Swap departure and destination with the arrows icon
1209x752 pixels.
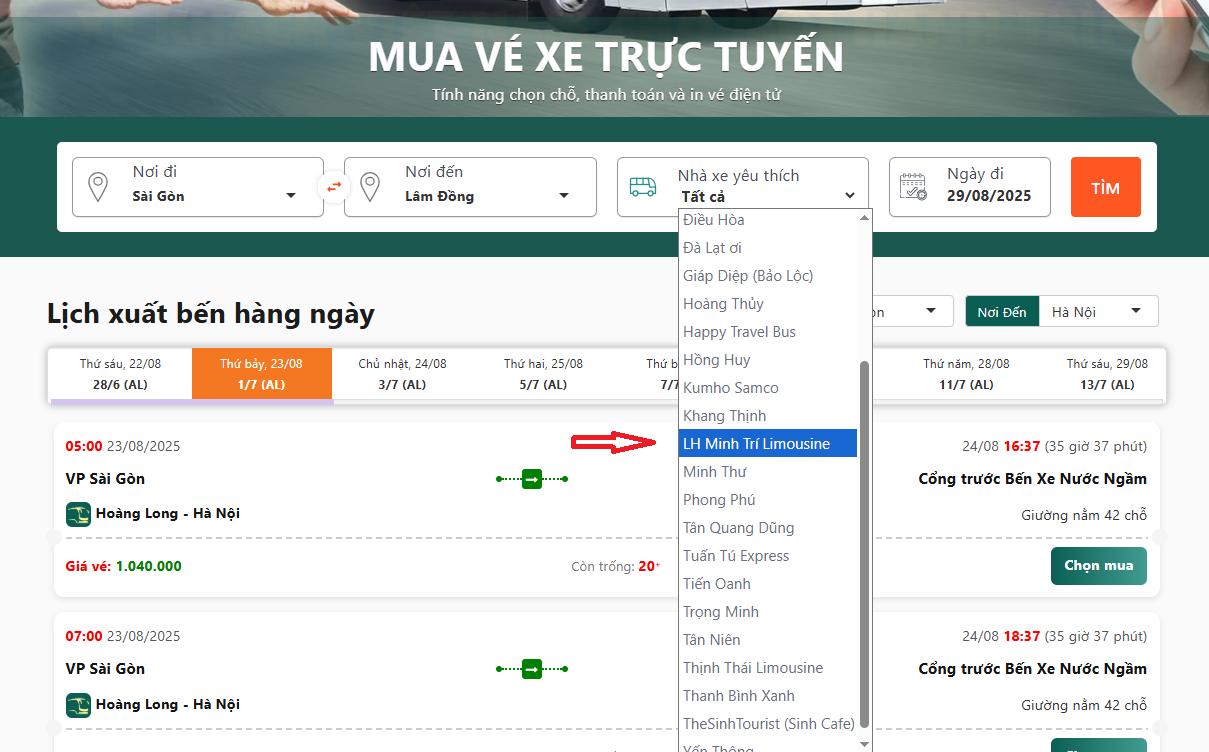point(334,186)
